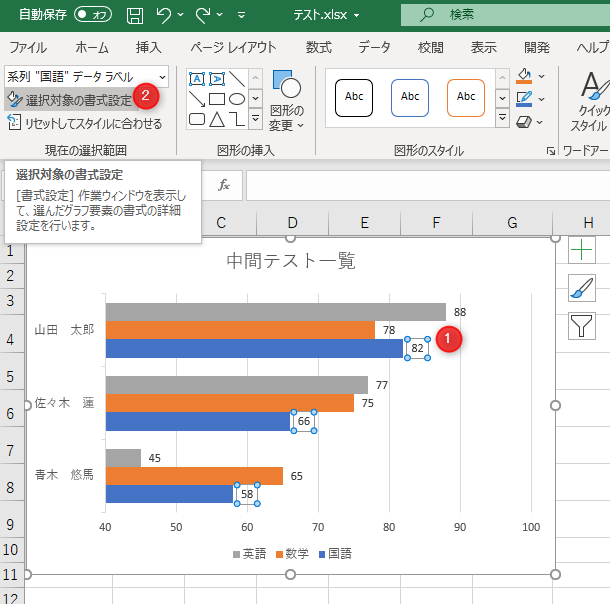Click the Undo arrow icon
Viewport: 610px width, 604px height.
(x=165, y=15)
